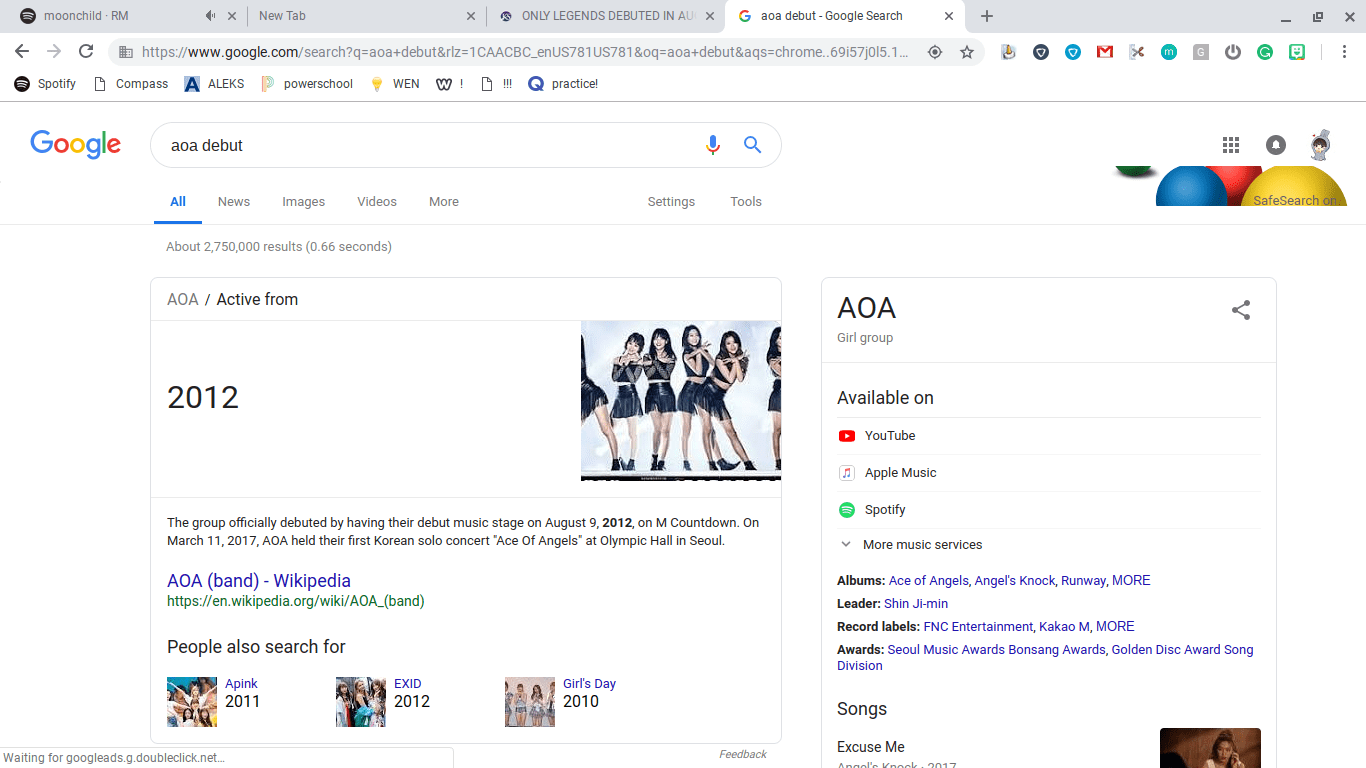1366x768 pixels.
Task: Open the Spotify bookmark in bookmarks bar
Action: coord(45,84)
